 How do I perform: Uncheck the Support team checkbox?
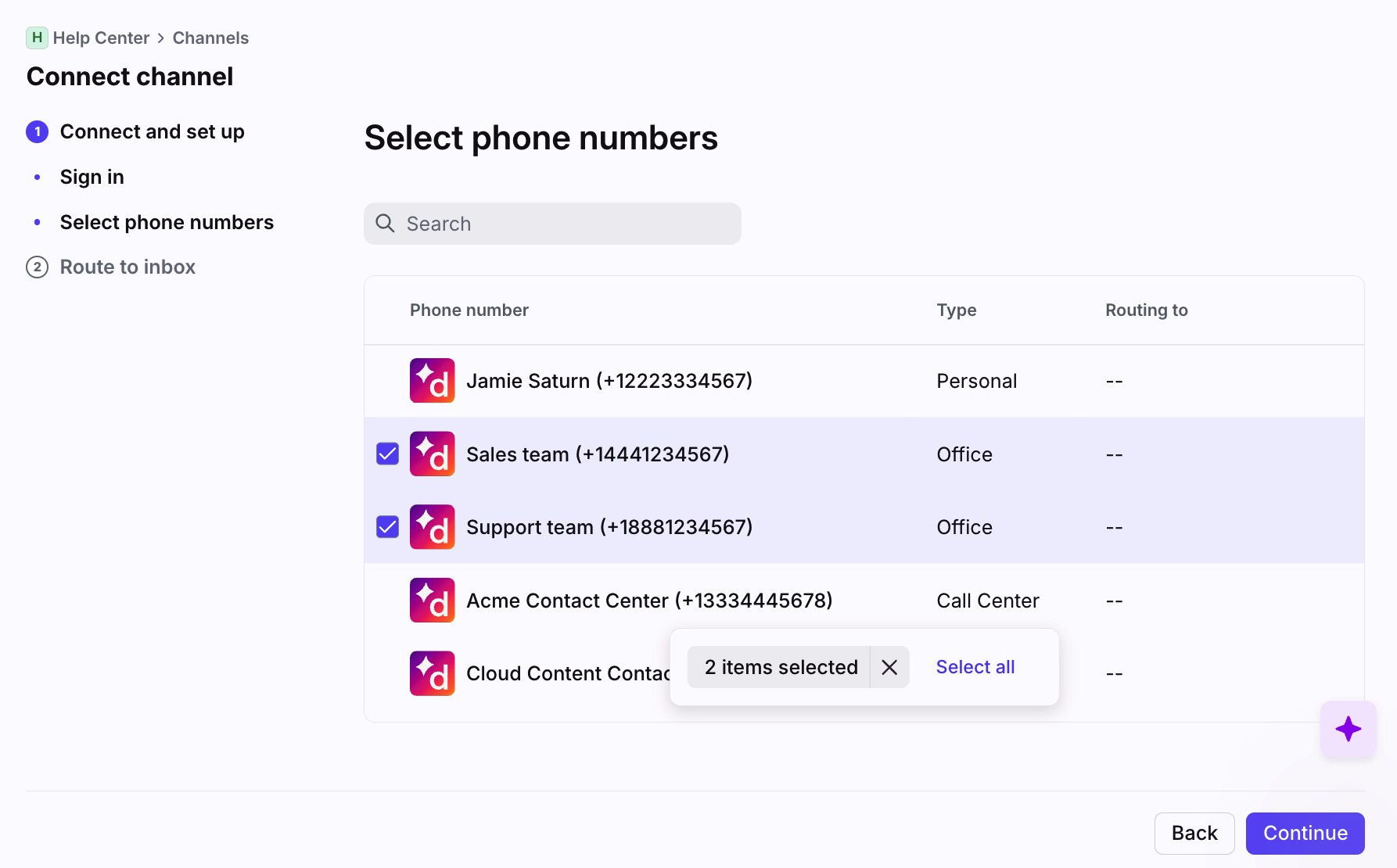point(387,527)
